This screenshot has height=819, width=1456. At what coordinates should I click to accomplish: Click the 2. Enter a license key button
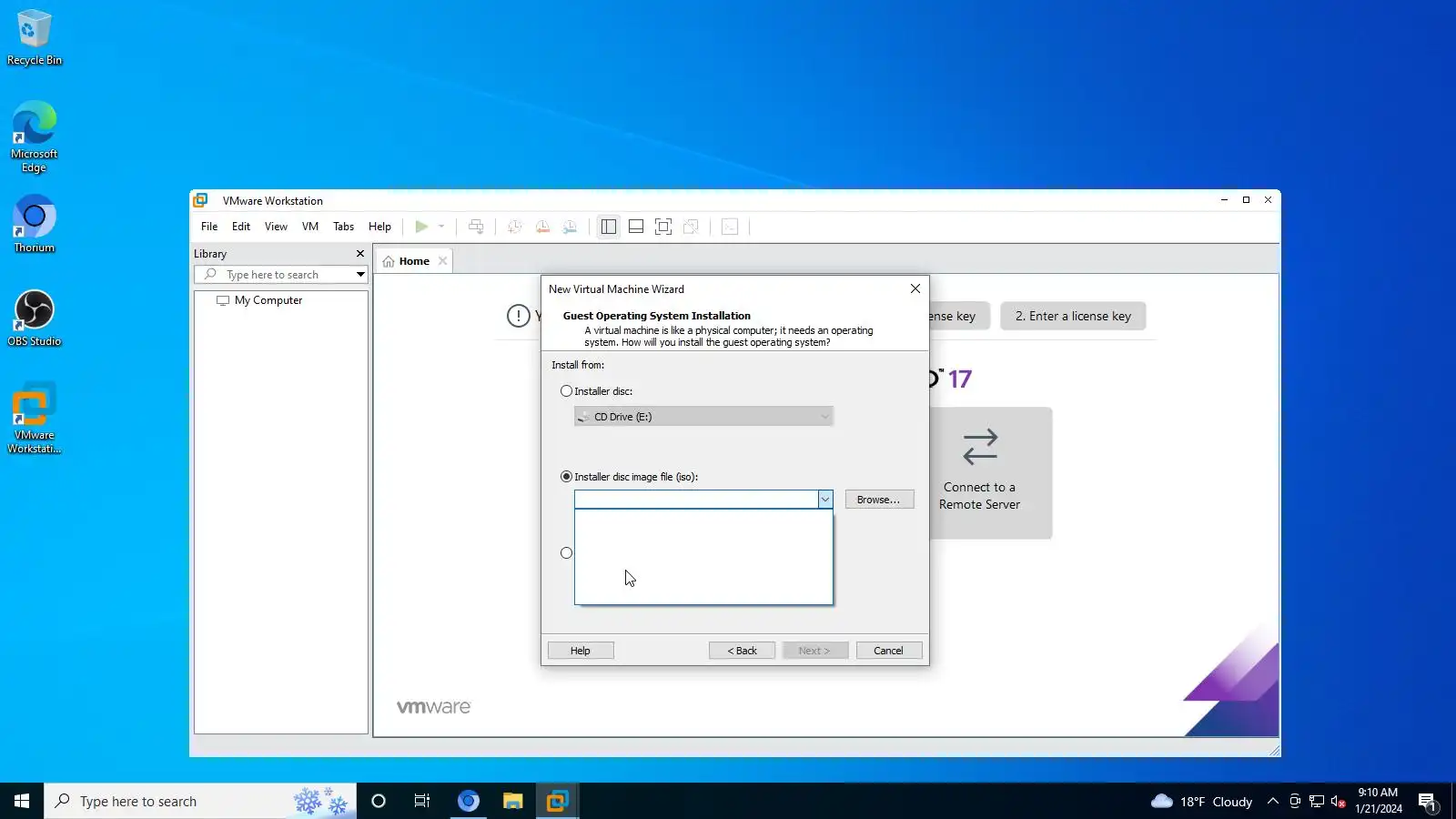tap(1073, 317)
